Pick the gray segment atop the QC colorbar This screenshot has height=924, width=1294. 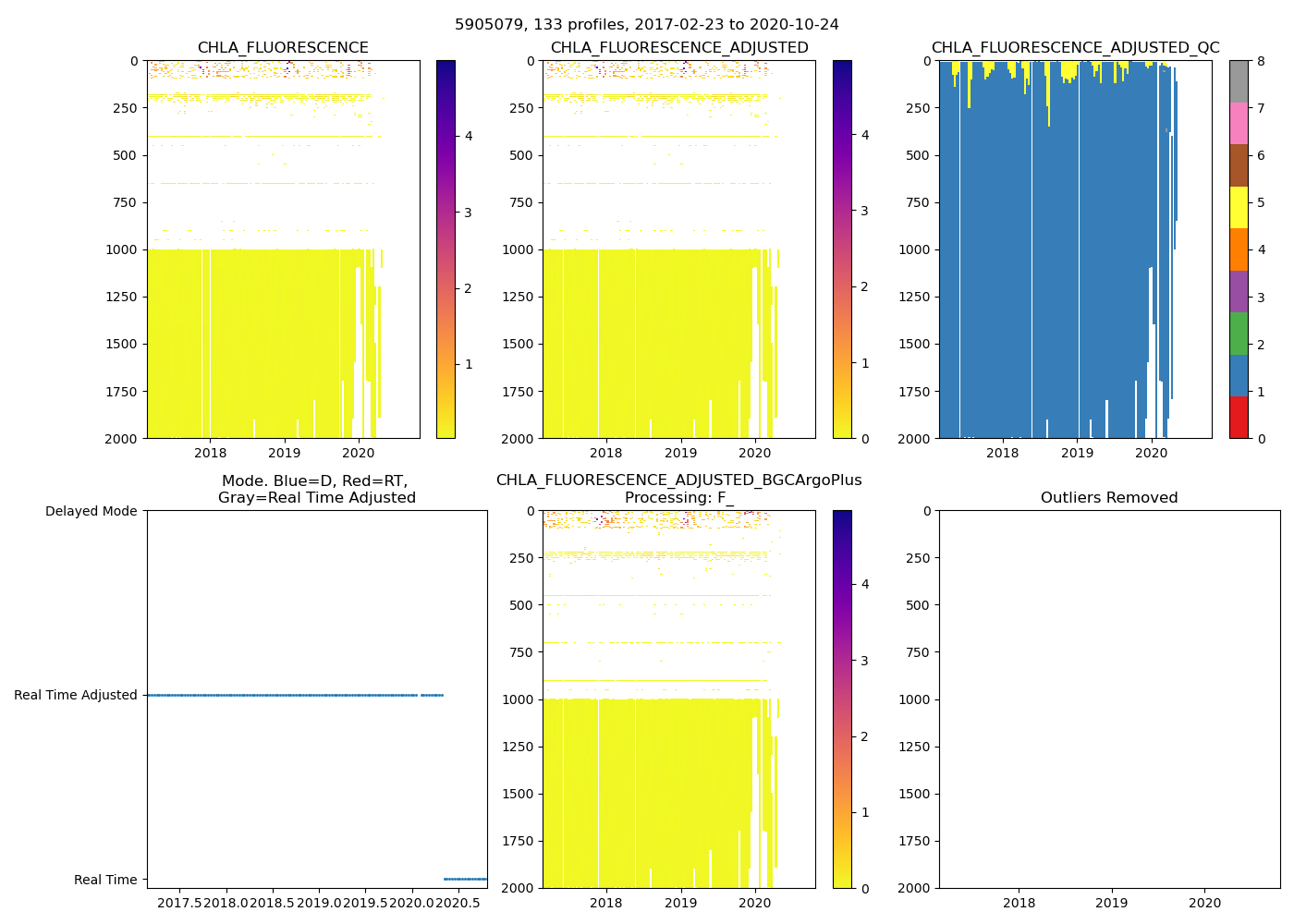tap(1239, 81)
